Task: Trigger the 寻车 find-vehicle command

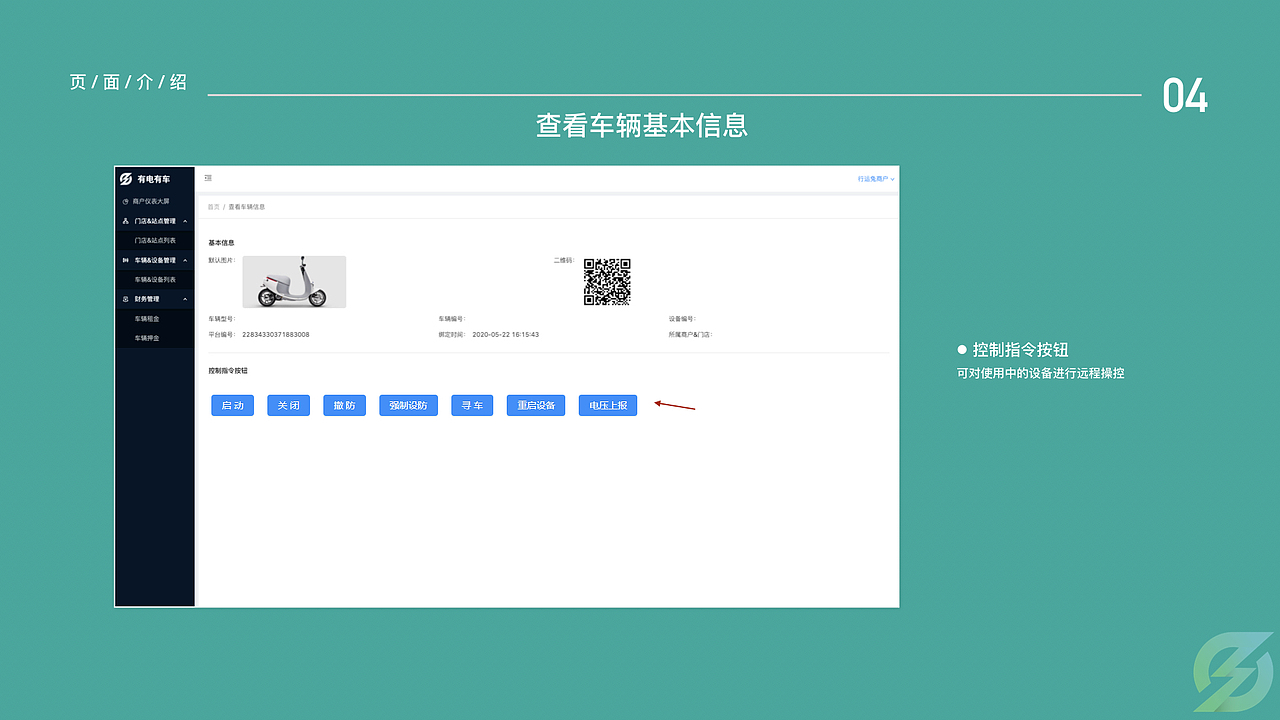Action: tap(471, 405)
